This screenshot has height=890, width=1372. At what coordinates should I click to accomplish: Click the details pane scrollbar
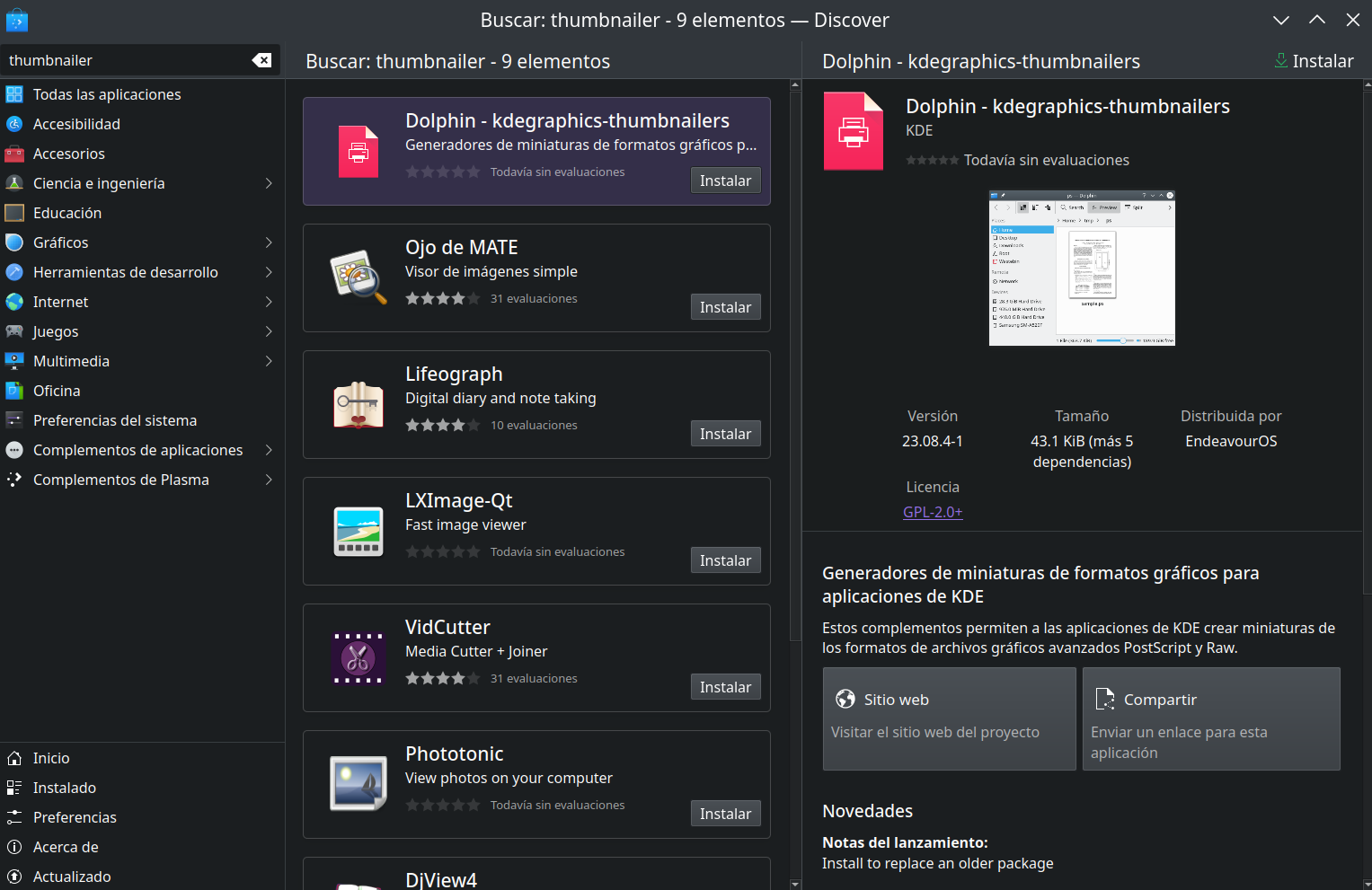point(1367,341)
